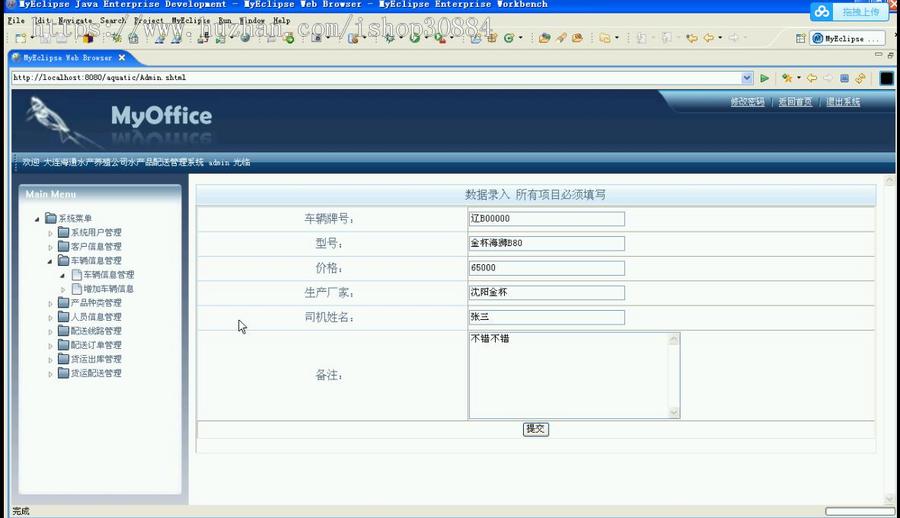Click the 返回首页 link

pyautogui.click(x=795, y=102)
